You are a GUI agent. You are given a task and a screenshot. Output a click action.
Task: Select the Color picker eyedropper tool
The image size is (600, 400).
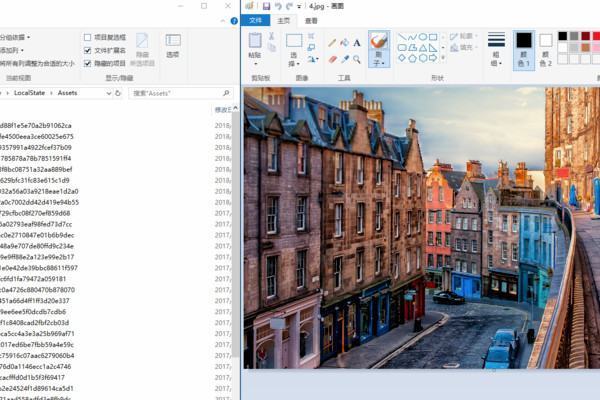click(345, 59)
